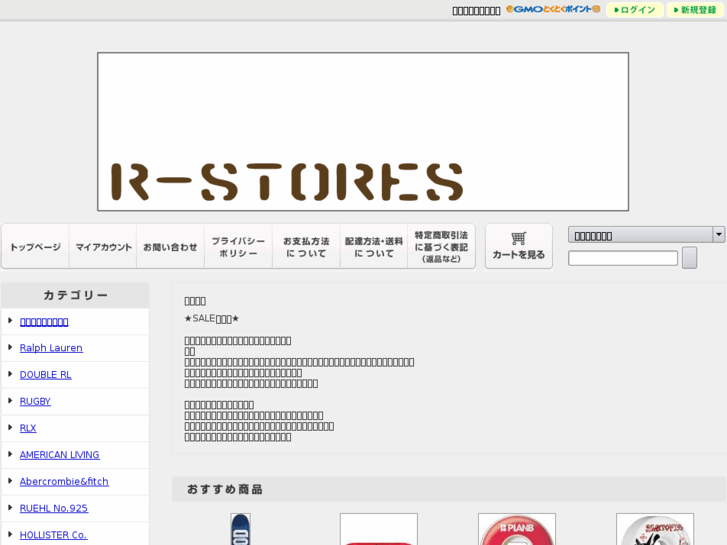
Task: Open お問い合わせ navigation item
Action: click(x=171, y=246)
